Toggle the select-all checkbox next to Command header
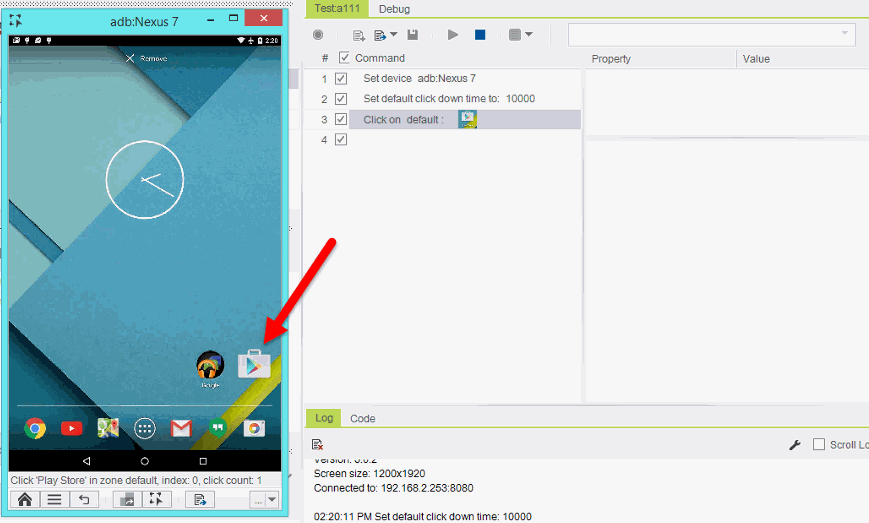The height and width of the screenshot is (523, 869). point(344,58)
